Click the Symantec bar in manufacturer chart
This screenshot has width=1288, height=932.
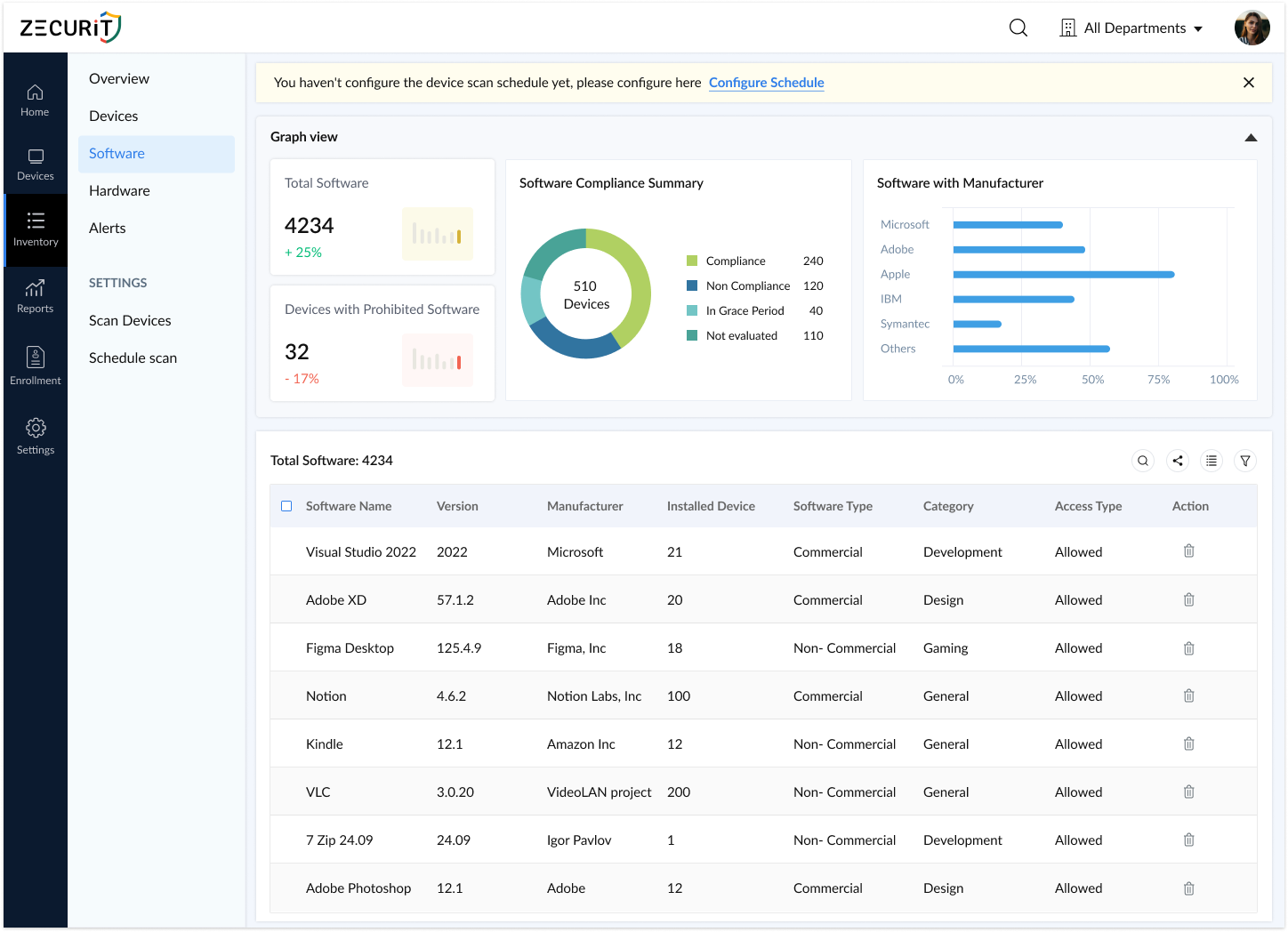tap(978, 325)
